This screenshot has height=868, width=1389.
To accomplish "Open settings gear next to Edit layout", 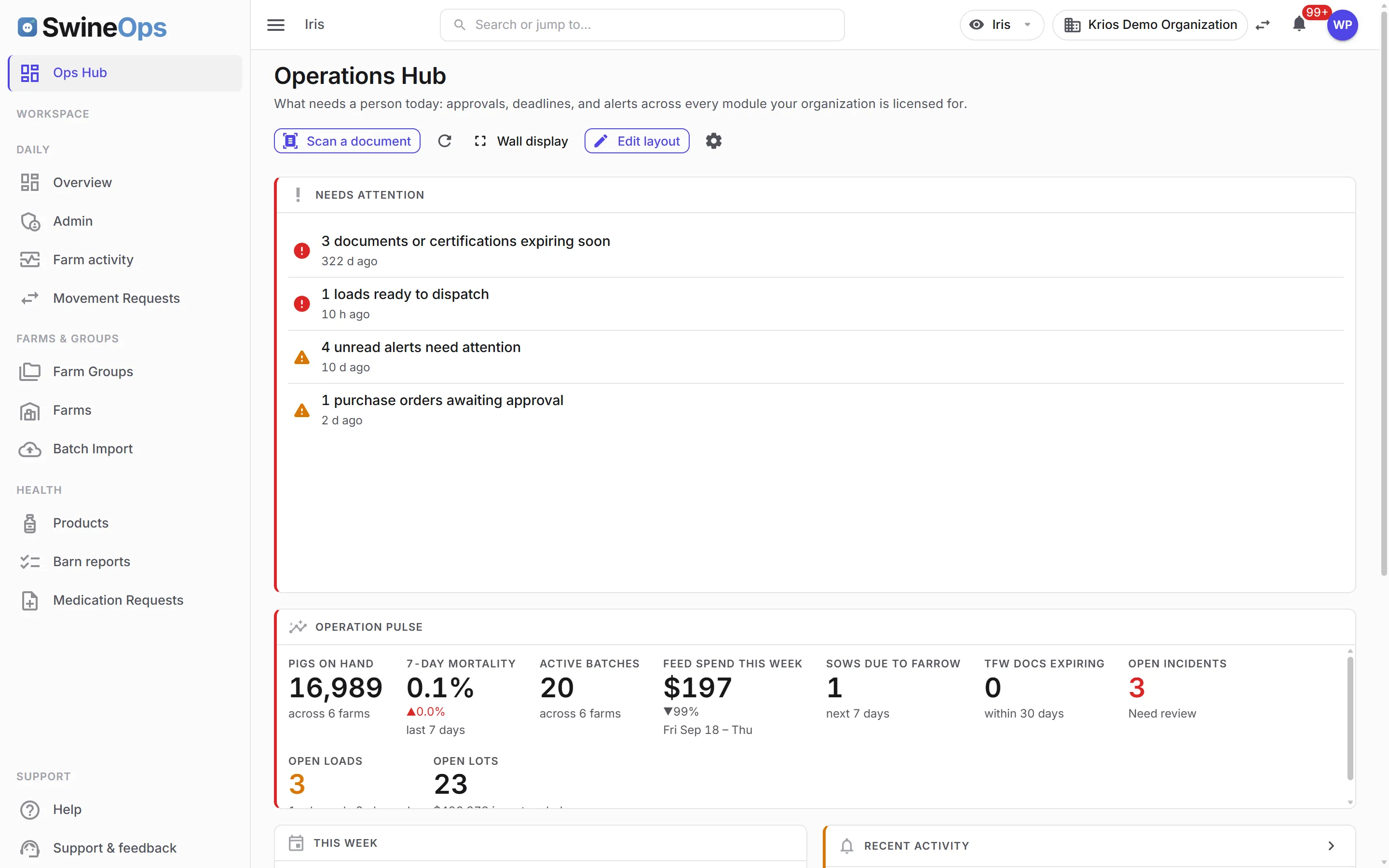I will tap(713, 141).
